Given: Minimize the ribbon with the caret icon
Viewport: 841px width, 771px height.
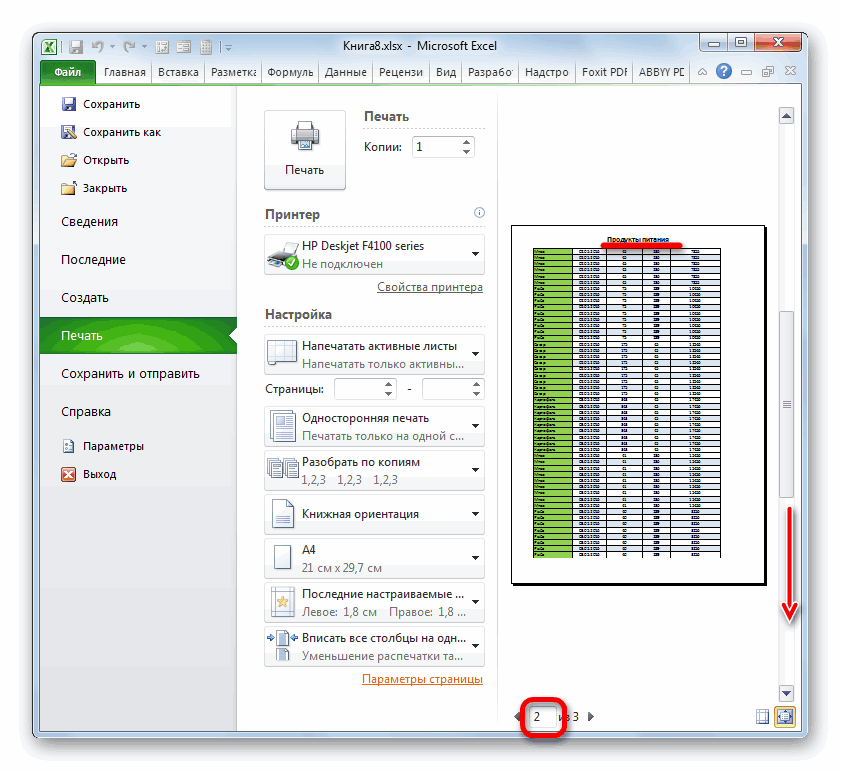Looking at the screenshot, I should [702, 72].
